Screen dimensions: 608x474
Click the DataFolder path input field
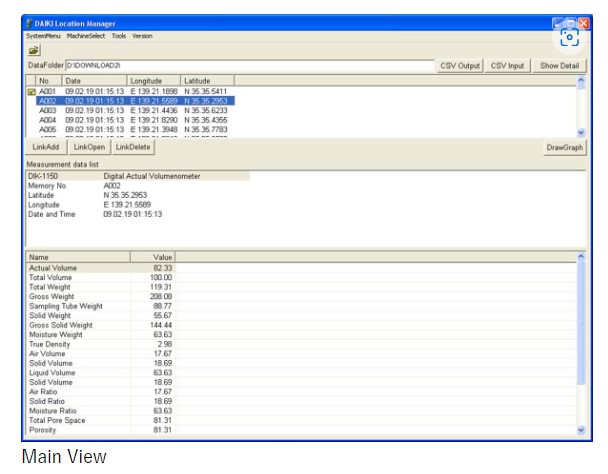point(250,66)
